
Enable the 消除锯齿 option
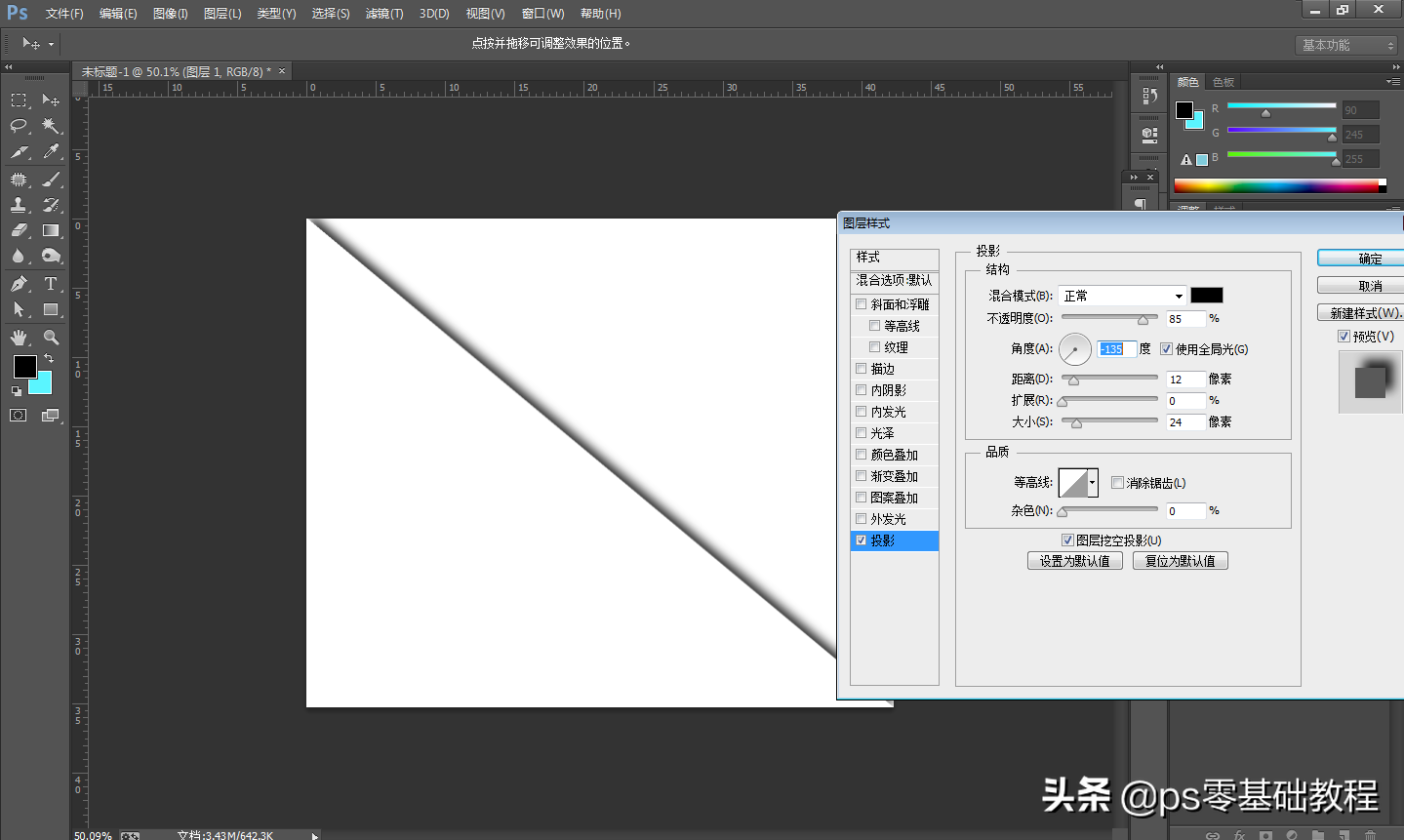coord(1116,482)
